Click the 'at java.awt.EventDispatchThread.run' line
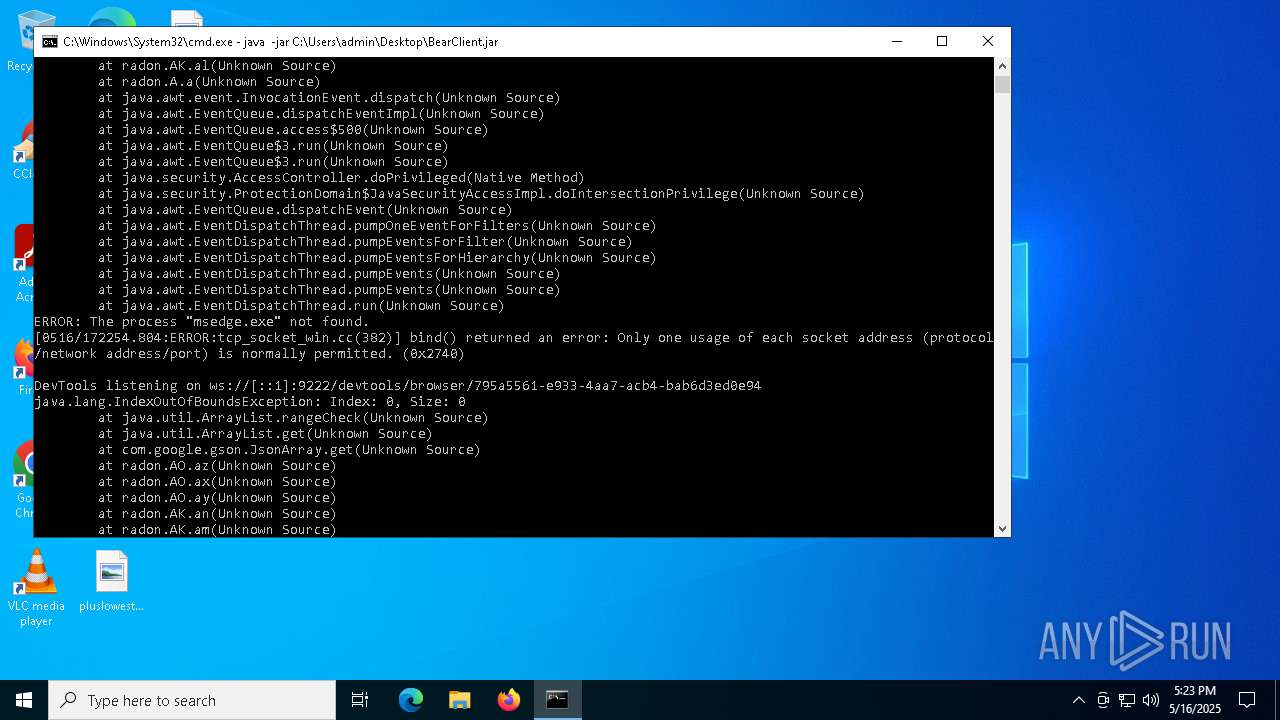 pyautogui.click(x=301, y=305)
